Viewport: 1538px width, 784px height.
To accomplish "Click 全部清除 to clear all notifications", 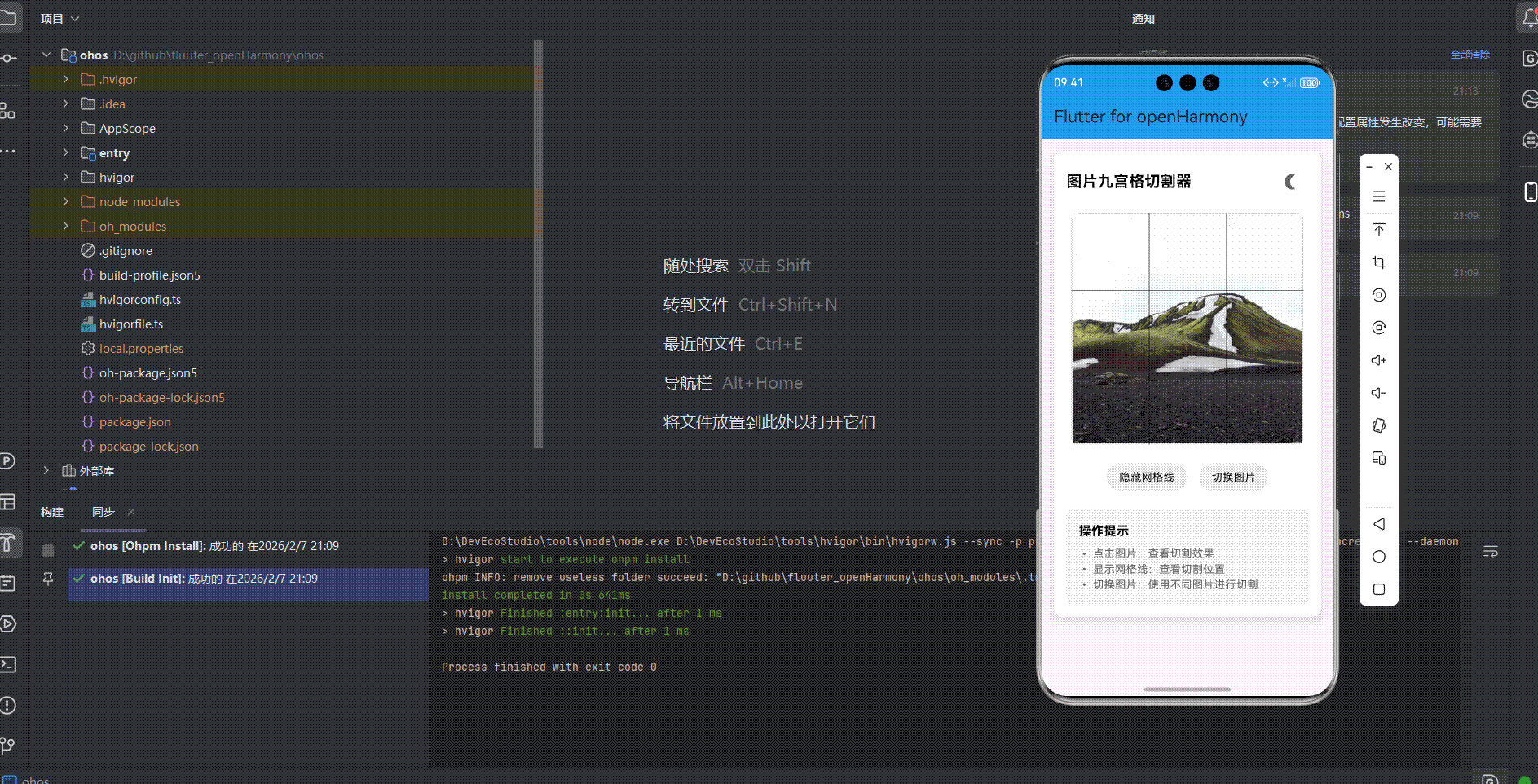I will 1470,55.
